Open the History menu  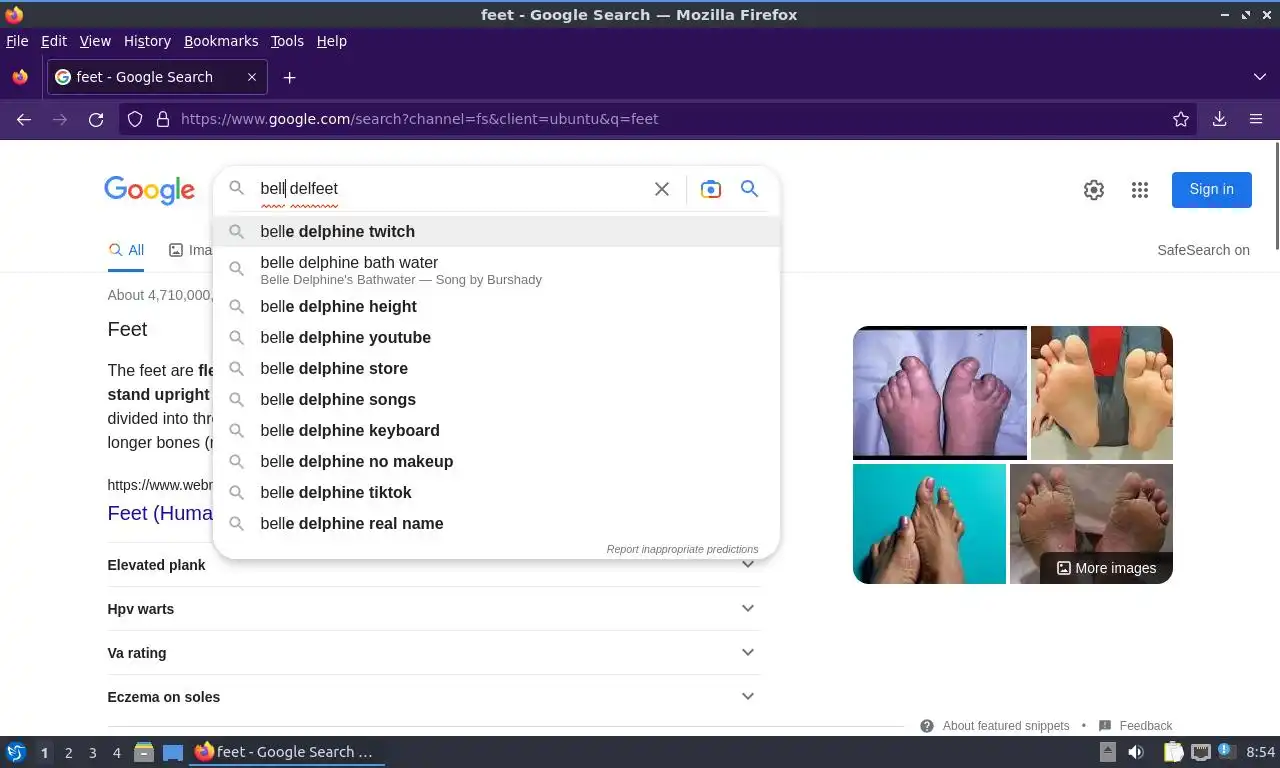coord(147,41)
